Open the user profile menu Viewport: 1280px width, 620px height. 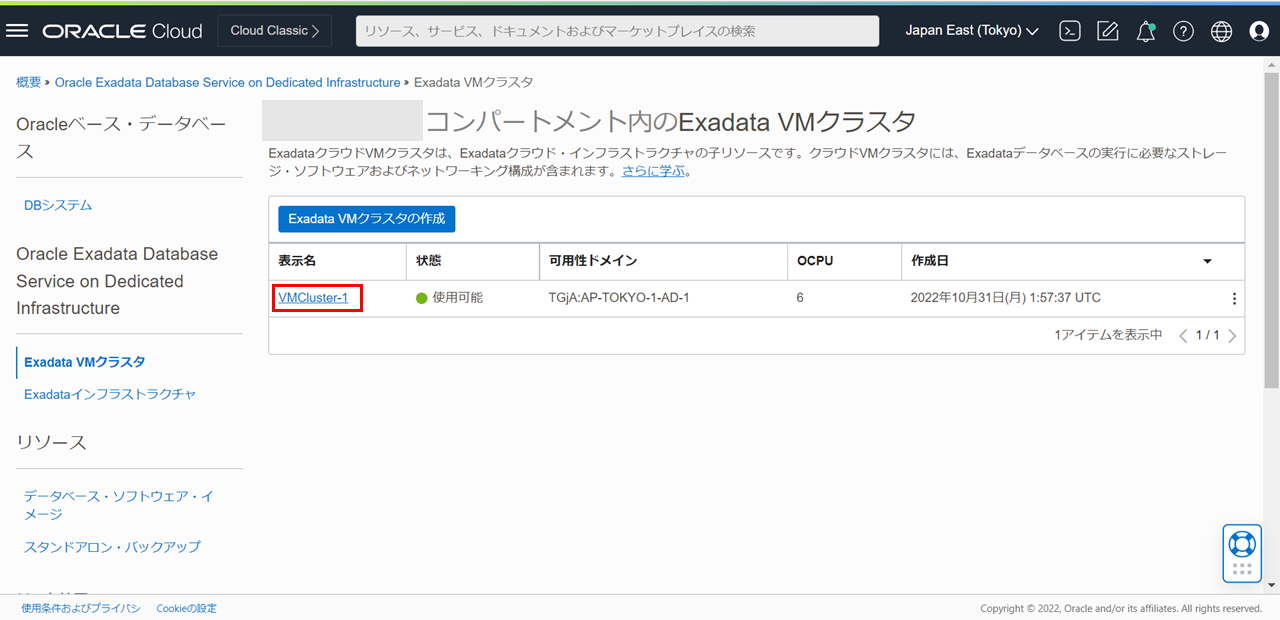[x=1259, y=31]
